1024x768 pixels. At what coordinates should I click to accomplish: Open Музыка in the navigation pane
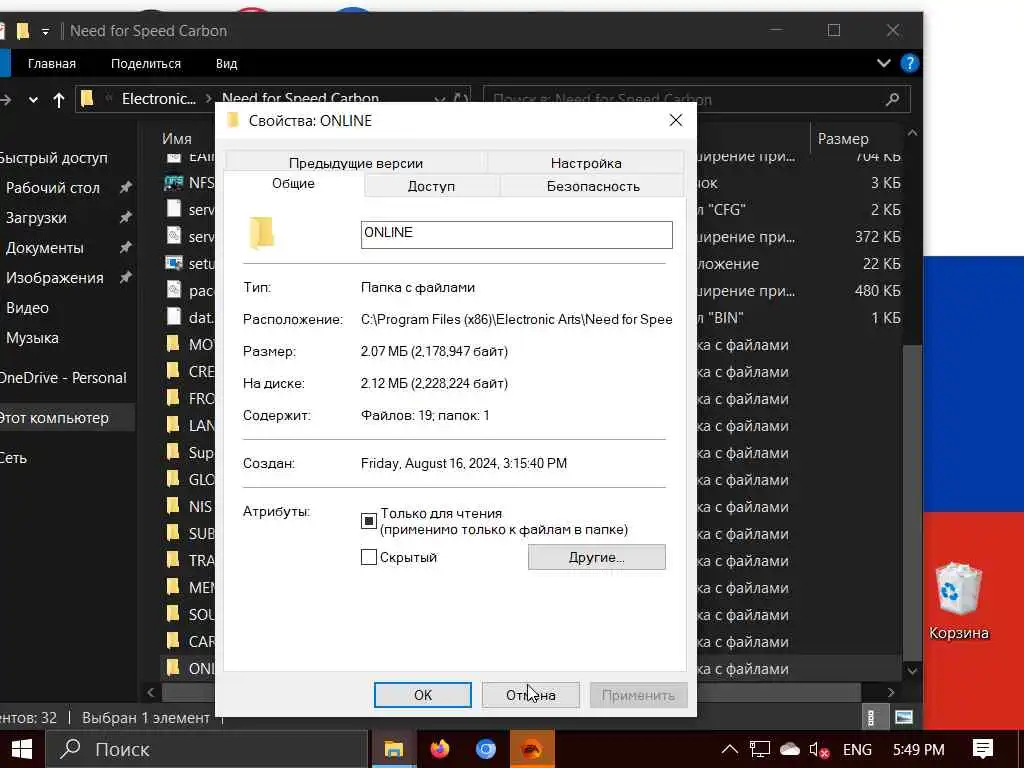33,338
